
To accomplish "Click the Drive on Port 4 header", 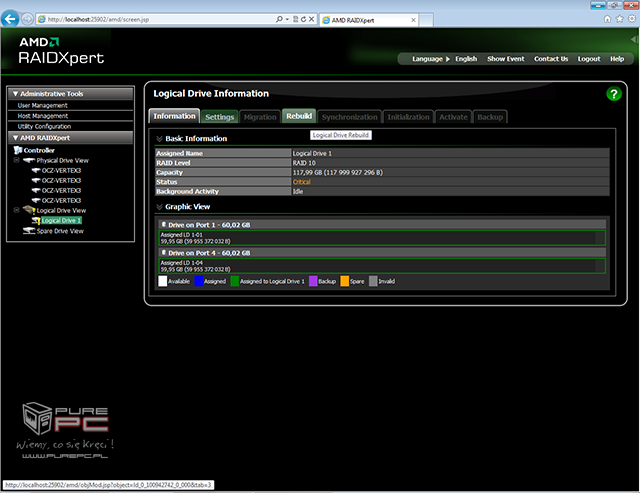I will pos(382,253).
